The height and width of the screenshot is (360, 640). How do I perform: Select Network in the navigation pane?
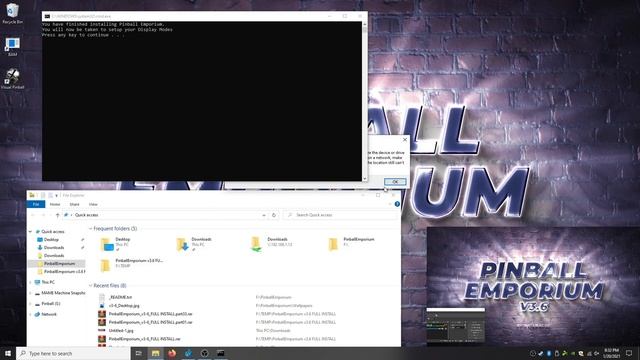point(49,314)
